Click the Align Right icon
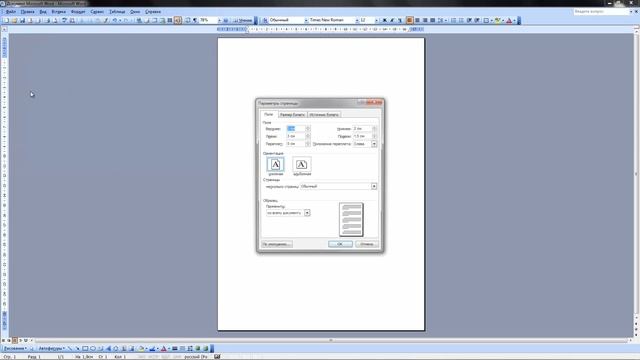Screen dimensions: 640x360 click(x=425, y=20)
